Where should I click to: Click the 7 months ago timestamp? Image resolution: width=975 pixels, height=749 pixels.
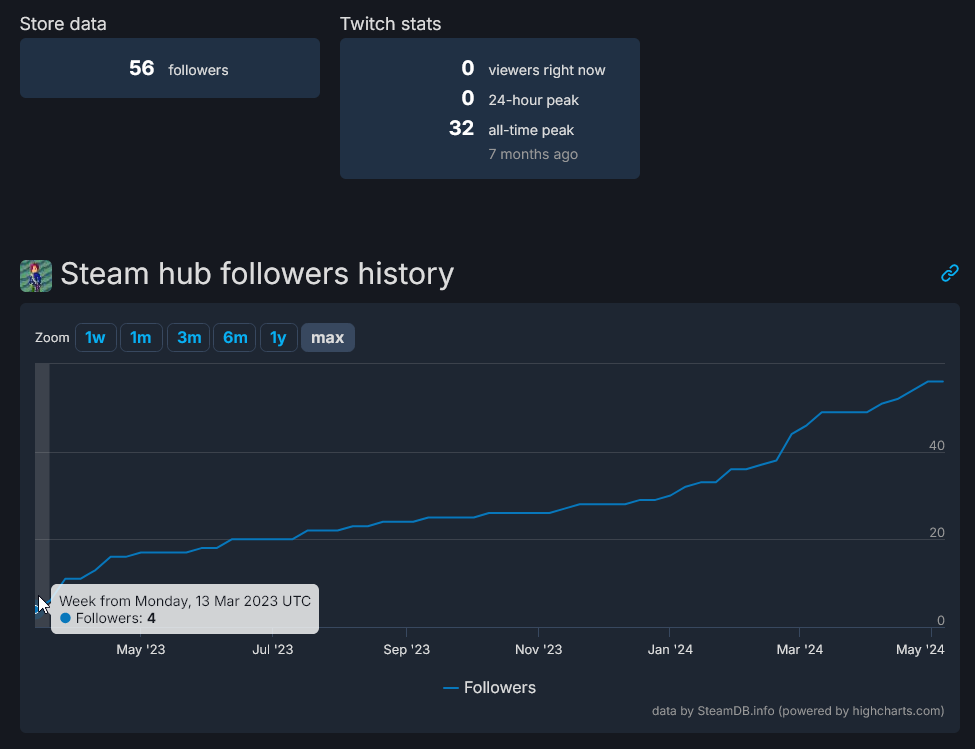click(x=533, y=154)
